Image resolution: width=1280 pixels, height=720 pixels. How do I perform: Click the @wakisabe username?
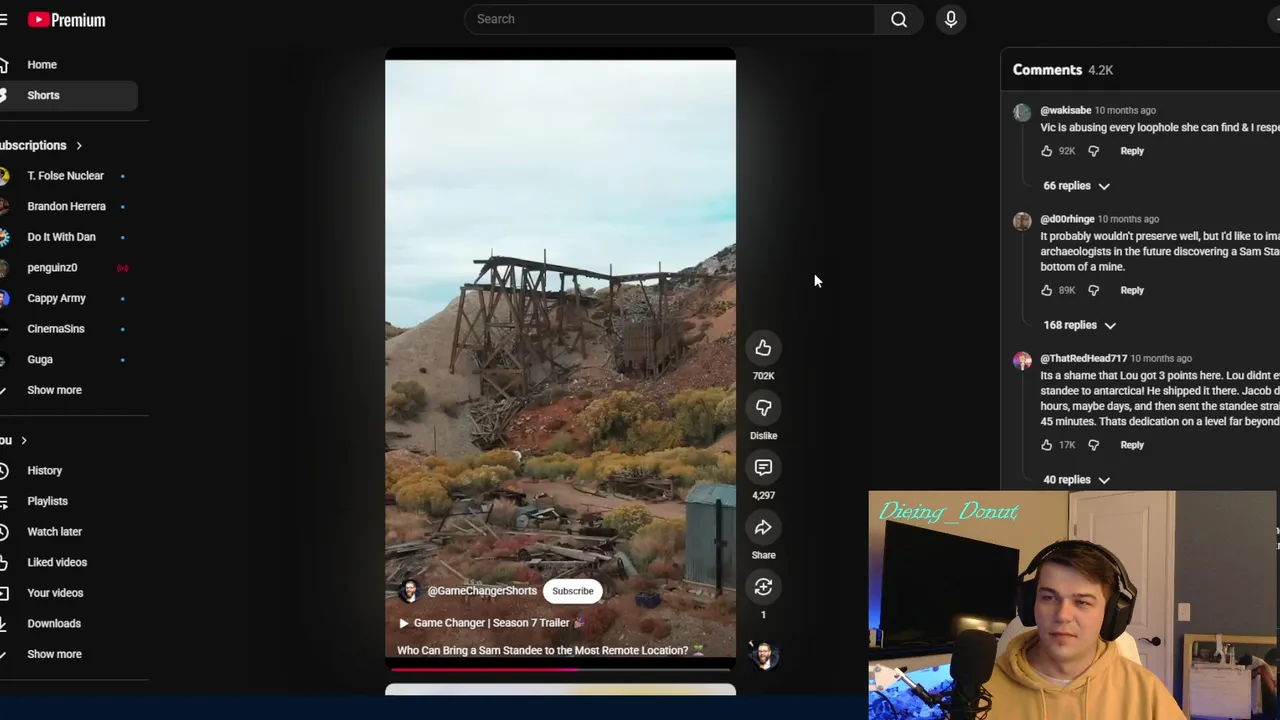tap(1065, 111)
